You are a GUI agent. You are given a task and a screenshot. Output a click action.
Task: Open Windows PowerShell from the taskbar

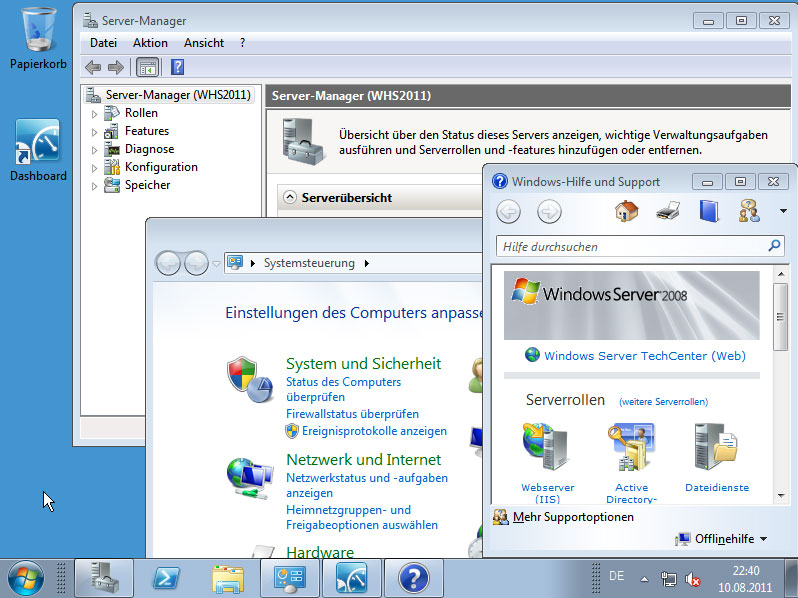click(165, 578)
